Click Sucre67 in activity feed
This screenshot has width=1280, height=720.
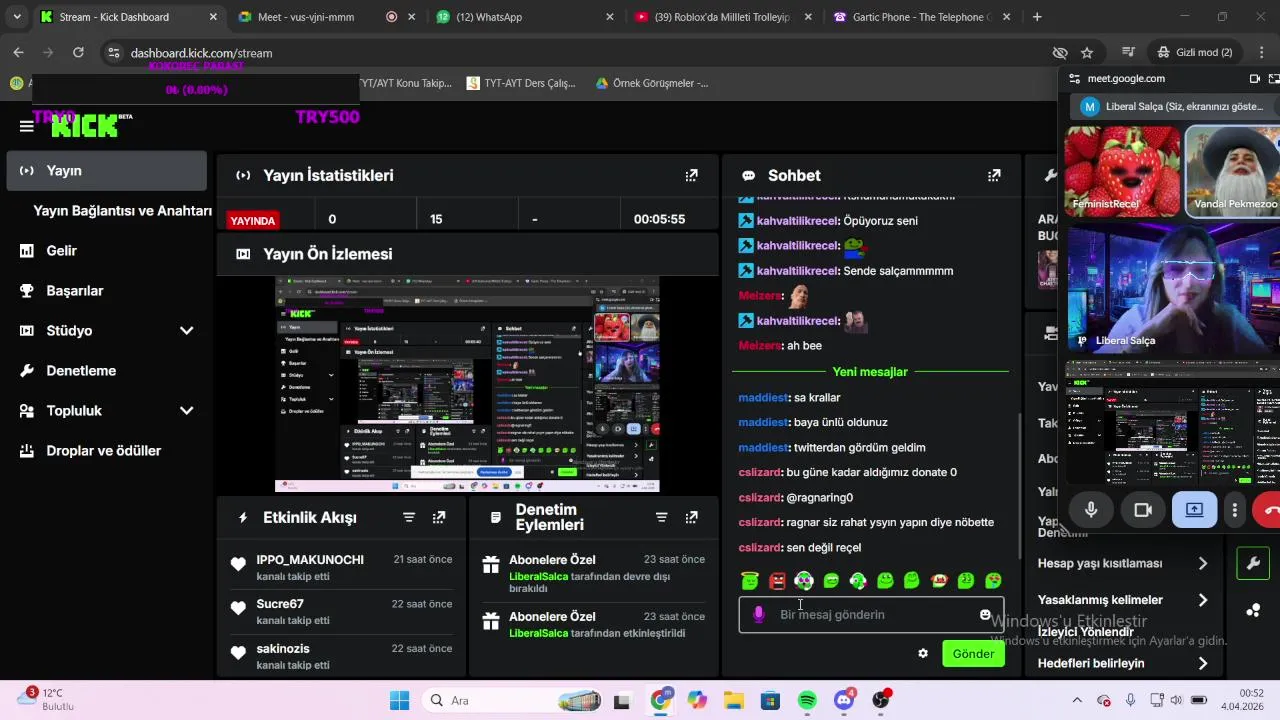[280, 604]
